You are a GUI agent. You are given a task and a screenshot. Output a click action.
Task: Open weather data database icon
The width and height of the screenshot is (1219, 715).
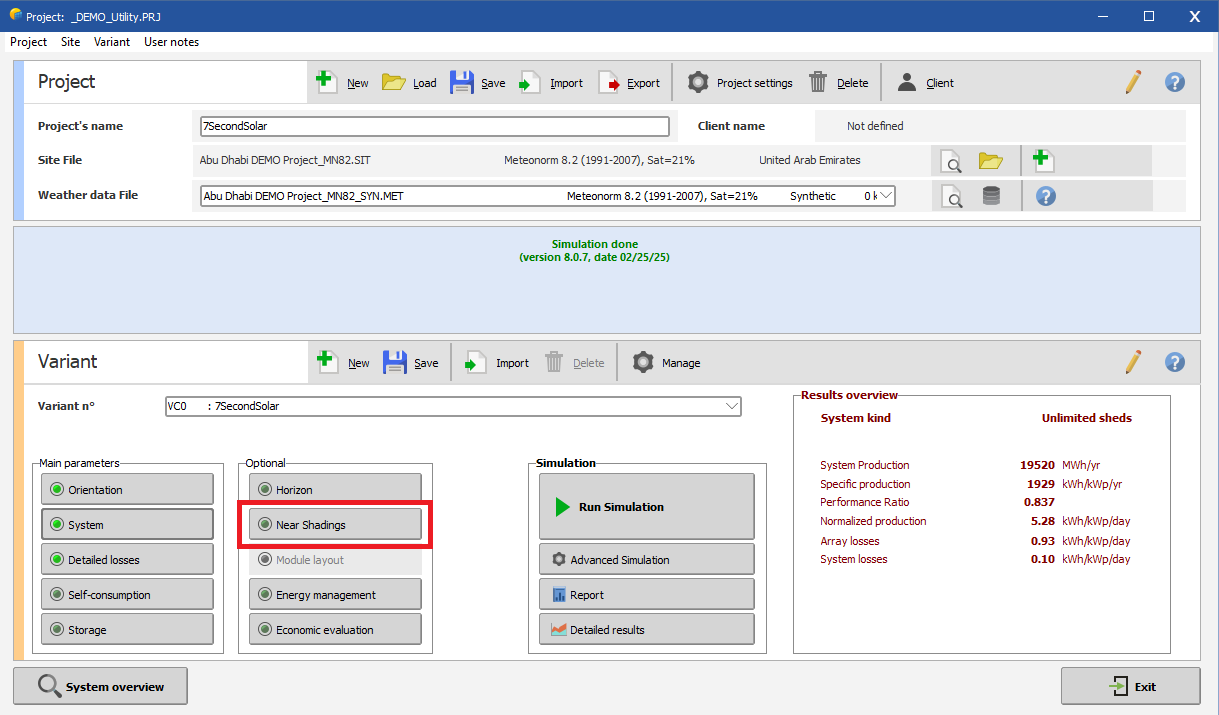click(991, 196)
